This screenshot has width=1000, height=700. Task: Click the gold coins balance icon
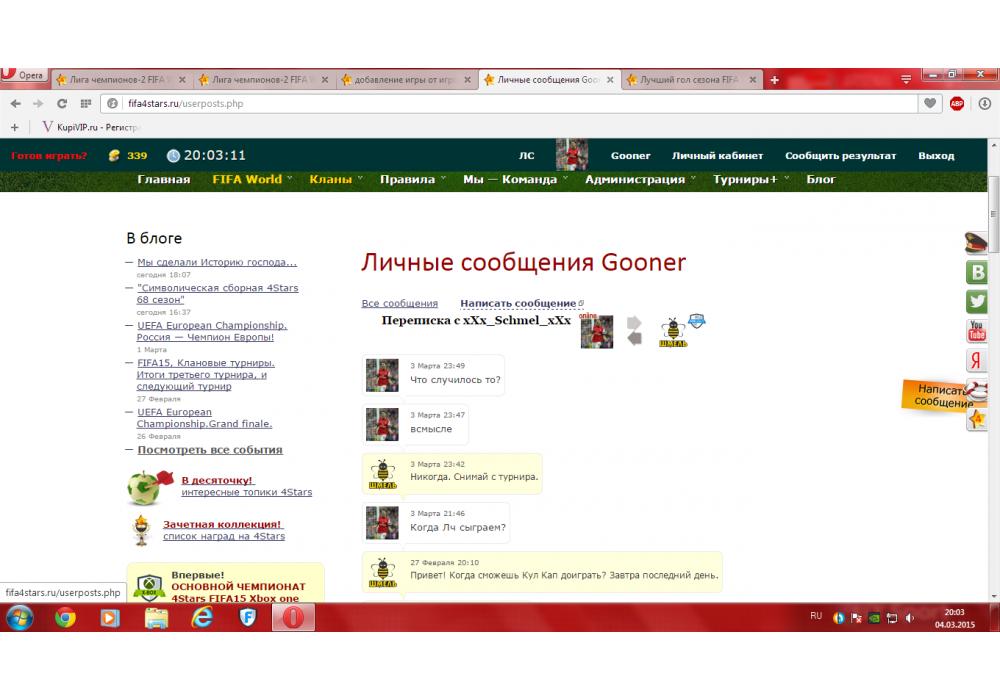click(x=114, y=155)
